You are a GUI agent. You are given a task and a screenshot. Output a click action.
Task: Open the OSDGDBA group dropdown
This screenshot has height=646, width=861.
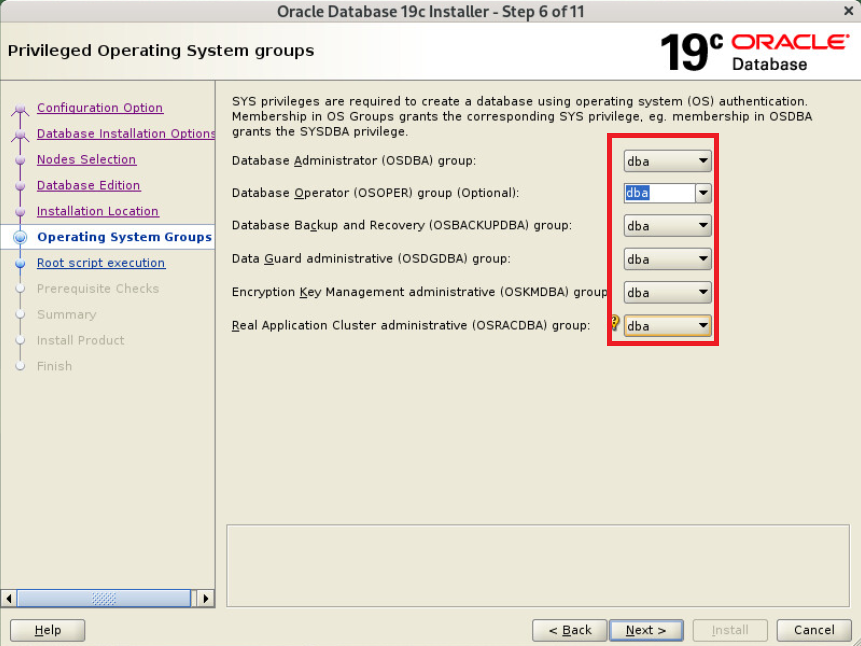pyautogui.click(x=667, y=259)
